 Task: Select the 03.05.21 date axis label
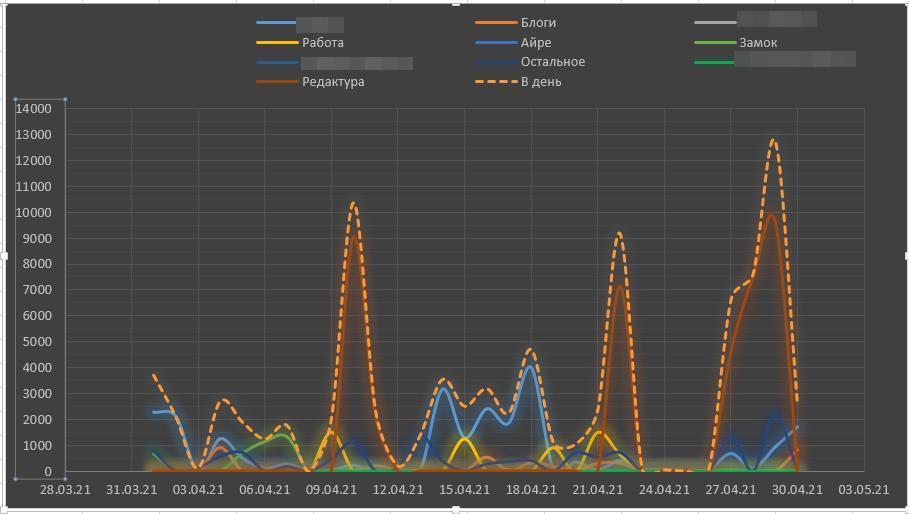tap(863, 490)
